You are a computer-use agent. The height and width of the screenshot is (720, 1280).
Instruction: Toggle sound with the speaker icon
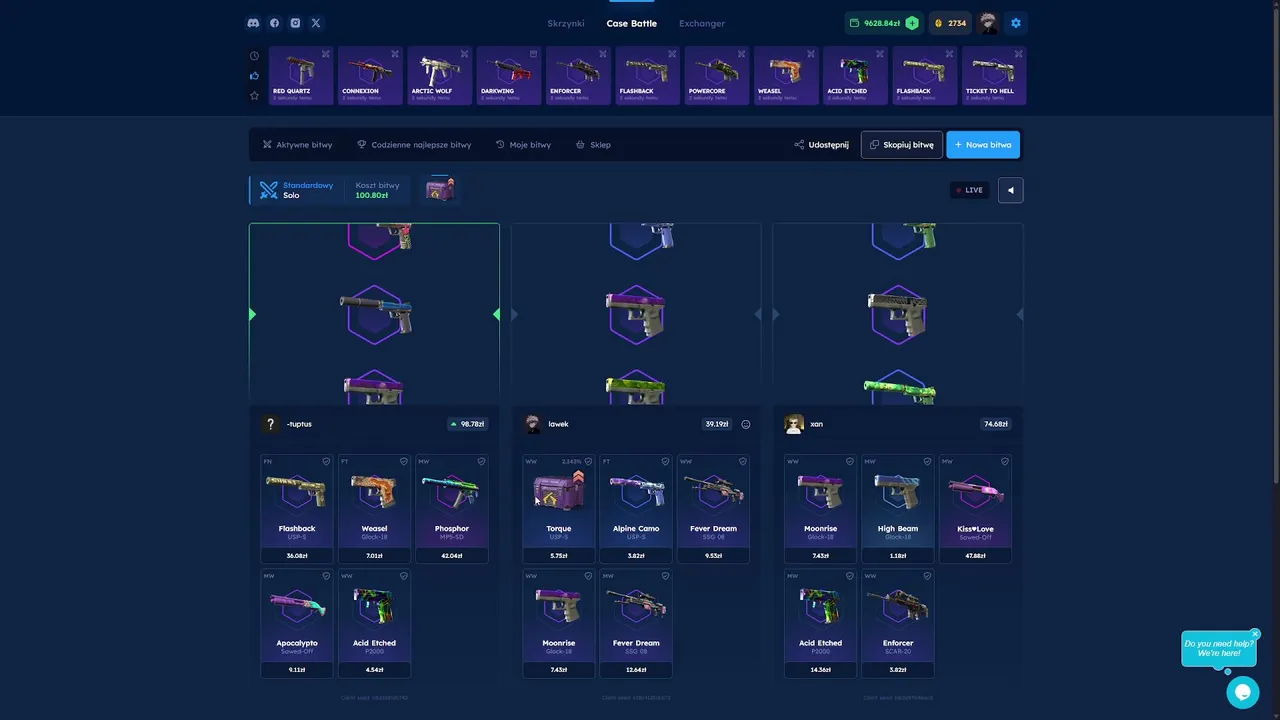click(1010, 190)
